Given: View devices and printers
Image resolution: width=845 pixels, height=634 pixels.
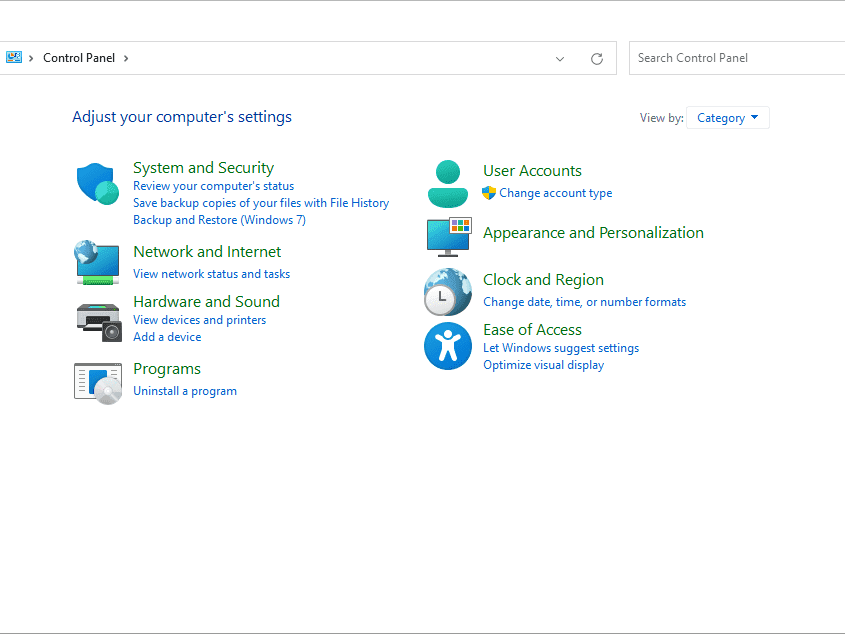Looking at the screenshot, I should click(x=199, y=320).
